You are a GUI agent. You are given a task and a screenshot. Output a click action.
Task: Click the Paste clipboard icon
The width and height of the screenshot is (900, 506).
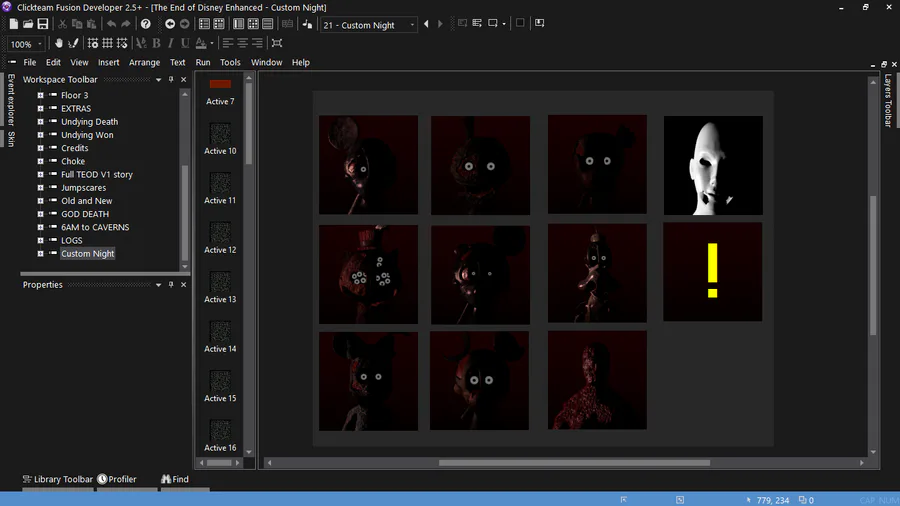pyautogui.click(x=91, y=24)
